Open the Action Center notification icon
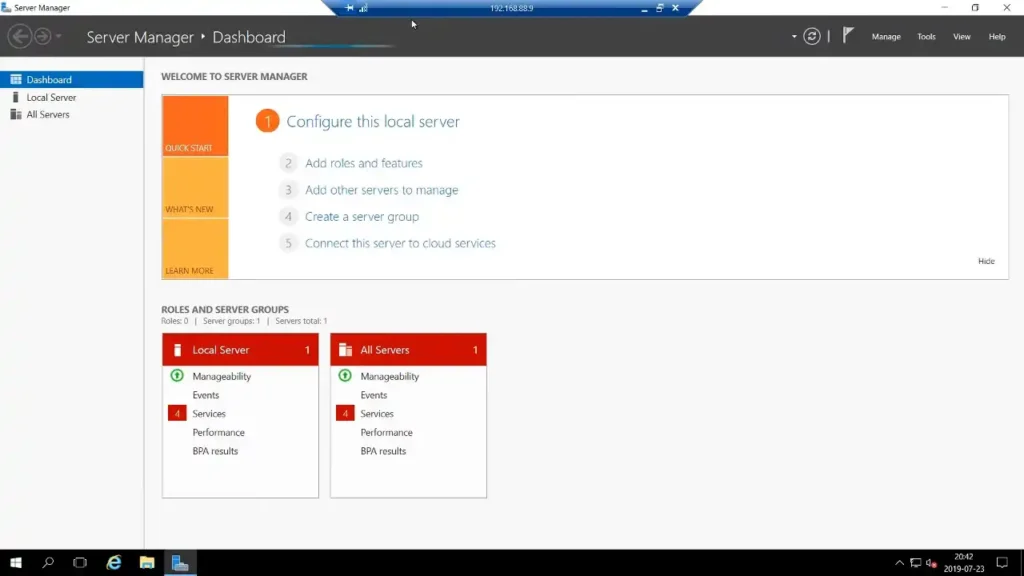 coord(1002,563)
